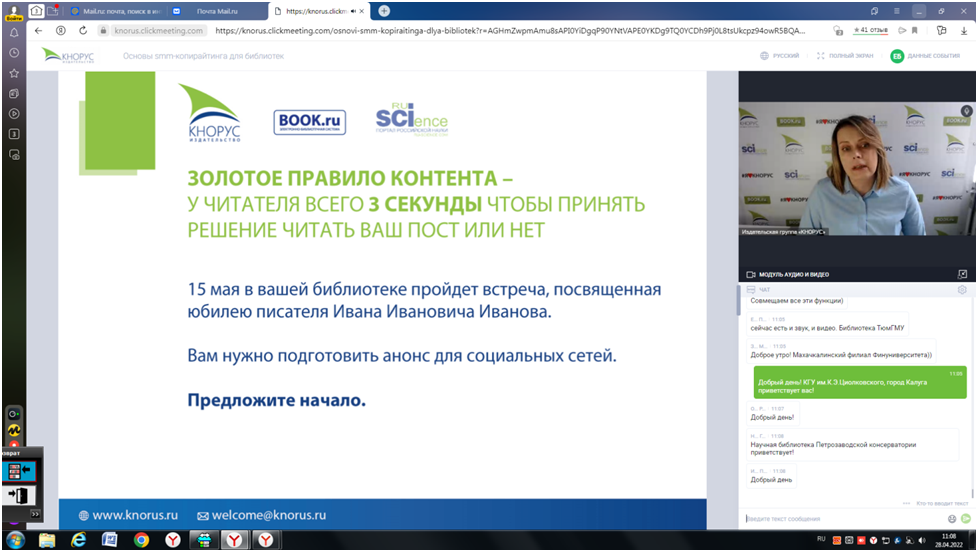Click the chat message input field
The image size is (978, 552).
point(842,518)
